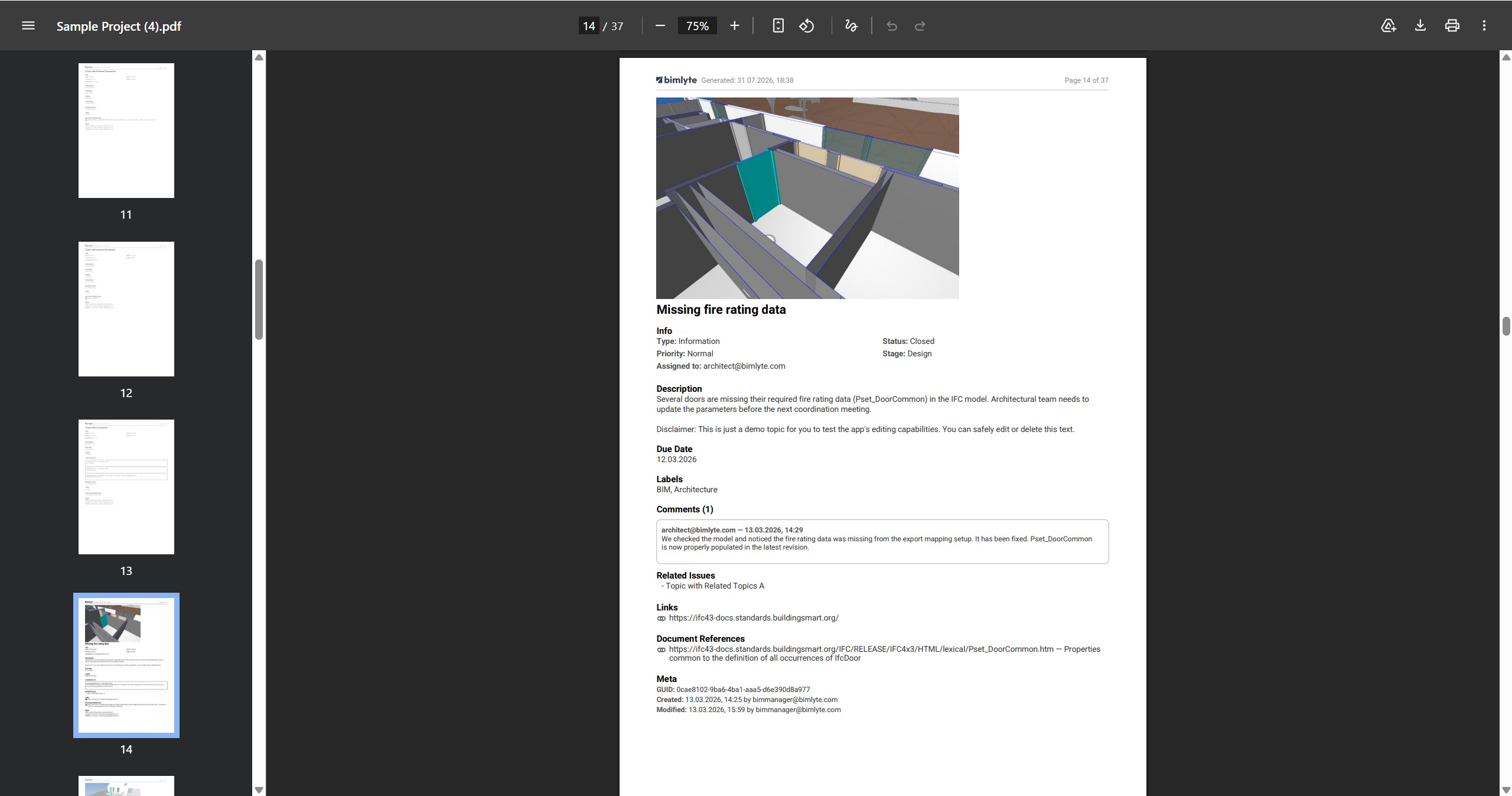Click 'Page 14 of 37' header text
The height and width of the screenshot is (796, 1512).
click(1086, 80)
